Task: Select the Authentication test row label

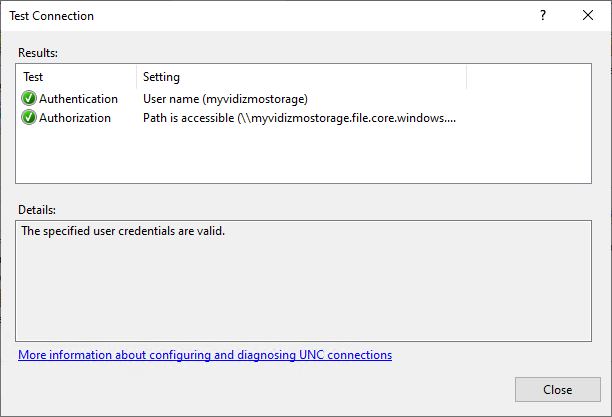Action: [x=78, y=99]
